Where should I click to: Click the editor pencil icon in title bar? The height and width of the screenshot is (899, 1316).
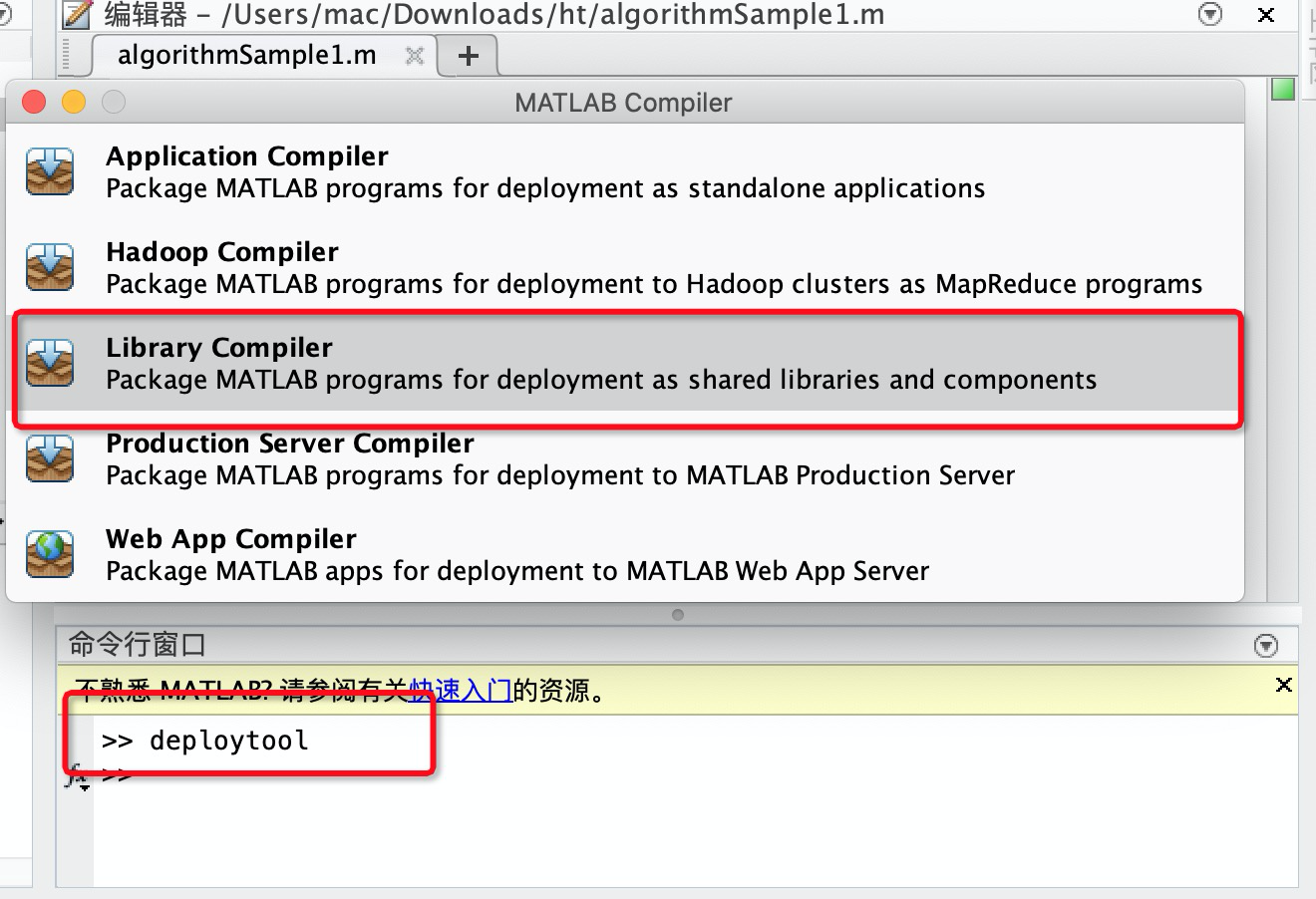77,15
